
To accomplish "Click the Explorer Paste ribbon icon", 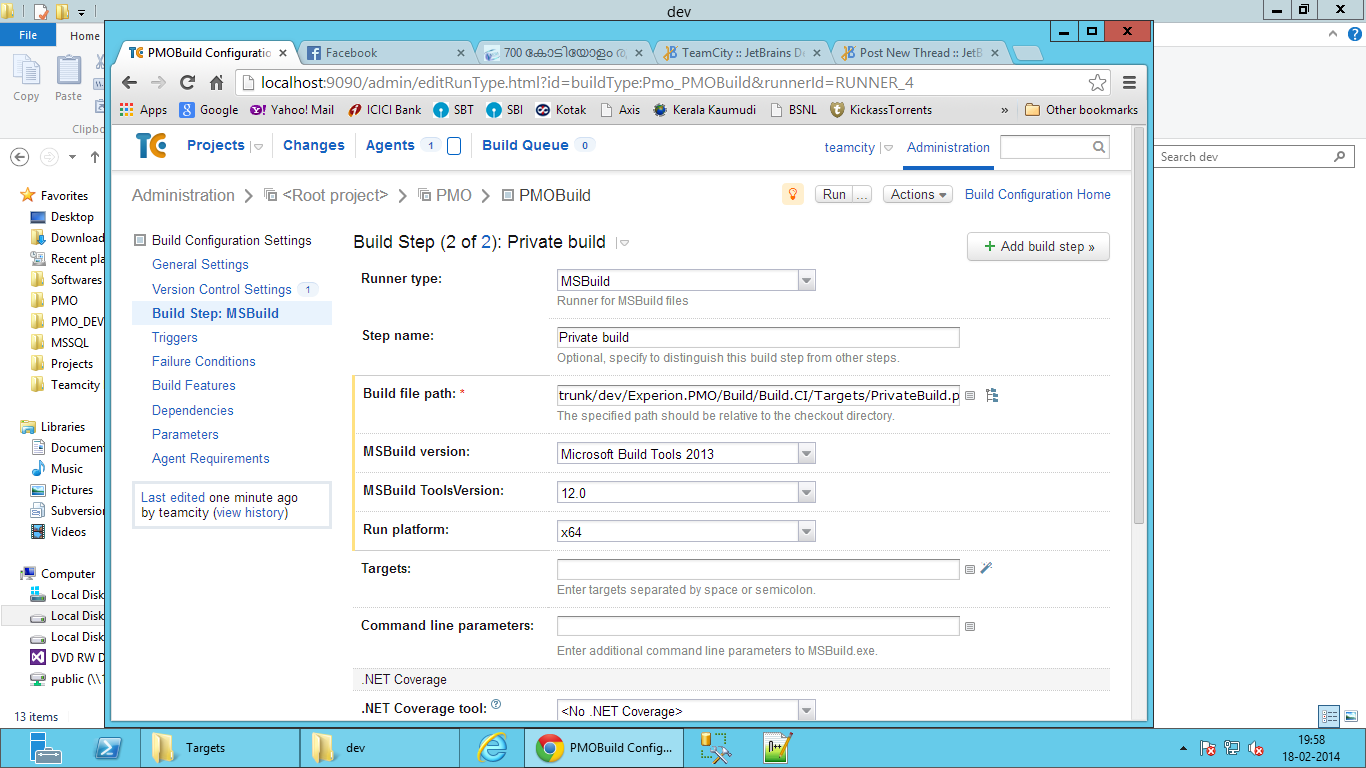I will pos(68,79).
